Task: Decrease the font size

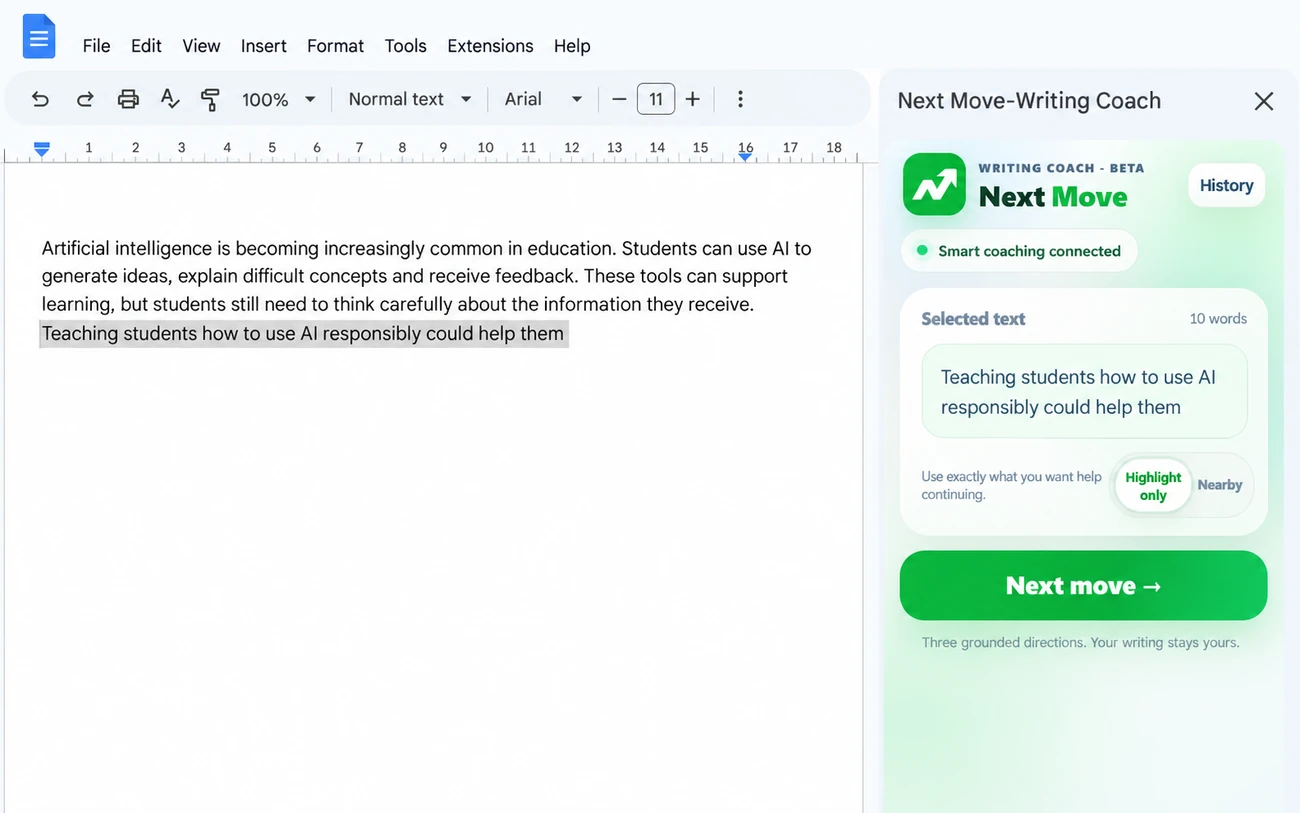Action: (619, 99)
